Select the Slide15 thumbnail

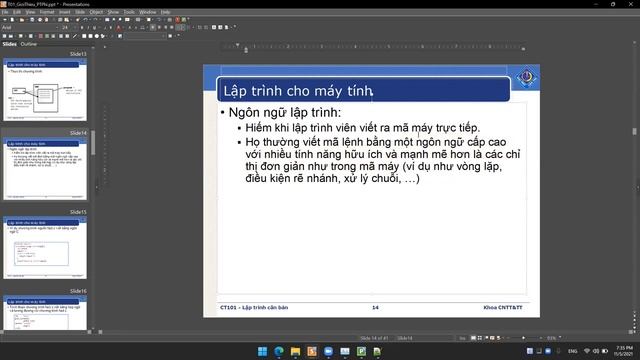pos(45,248)
